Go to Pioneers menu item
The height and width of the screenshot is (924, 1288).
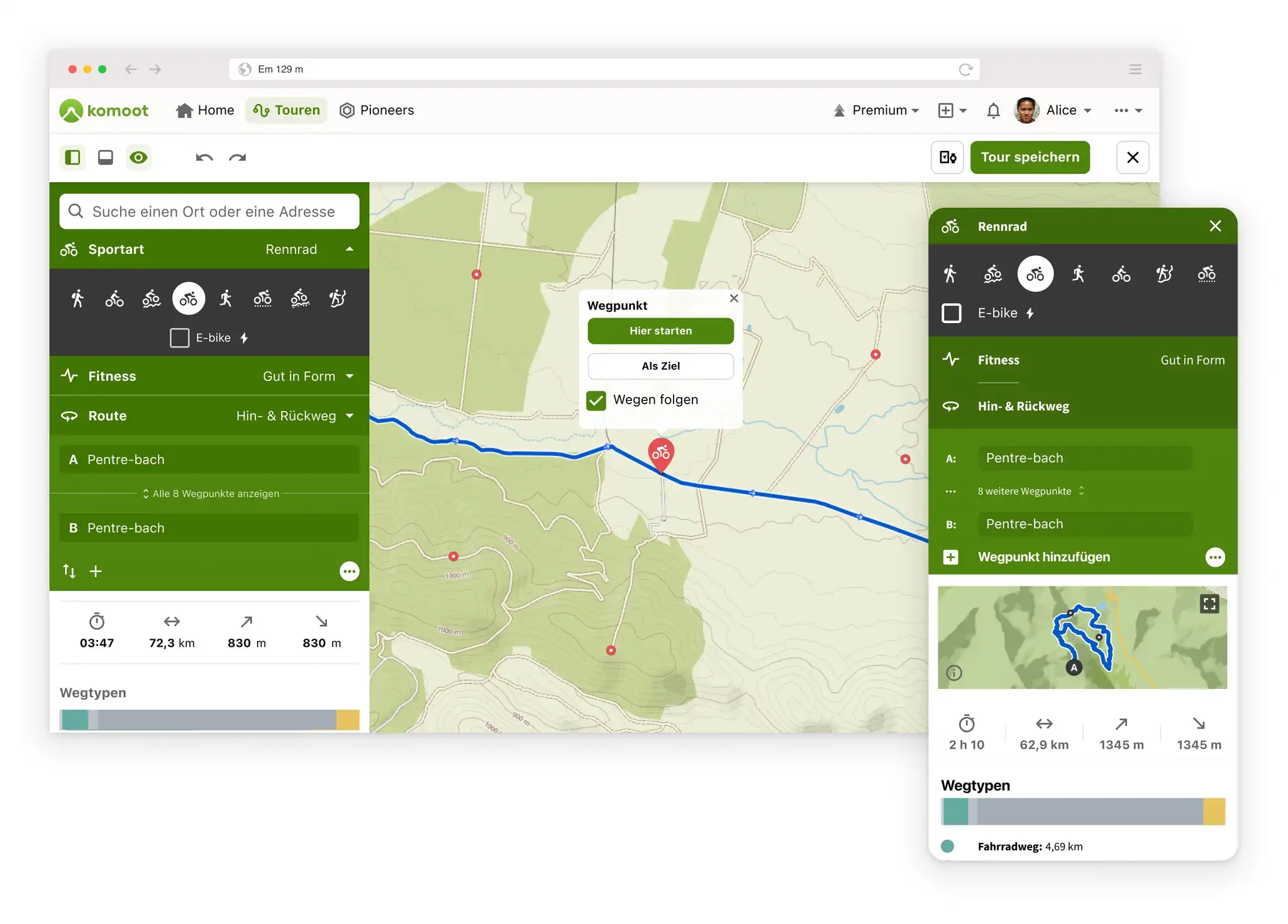(377, 111)
